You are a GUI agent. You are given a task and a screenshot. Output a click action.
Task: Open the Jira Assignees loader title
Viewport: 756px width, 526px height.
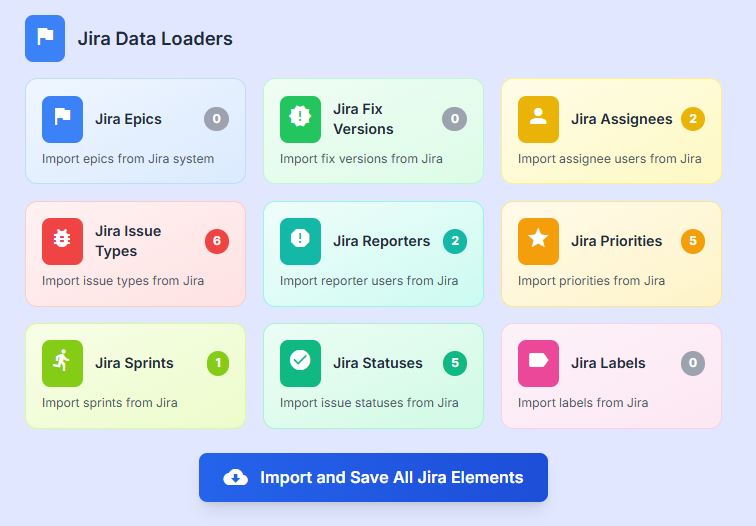tap(621, 119)
